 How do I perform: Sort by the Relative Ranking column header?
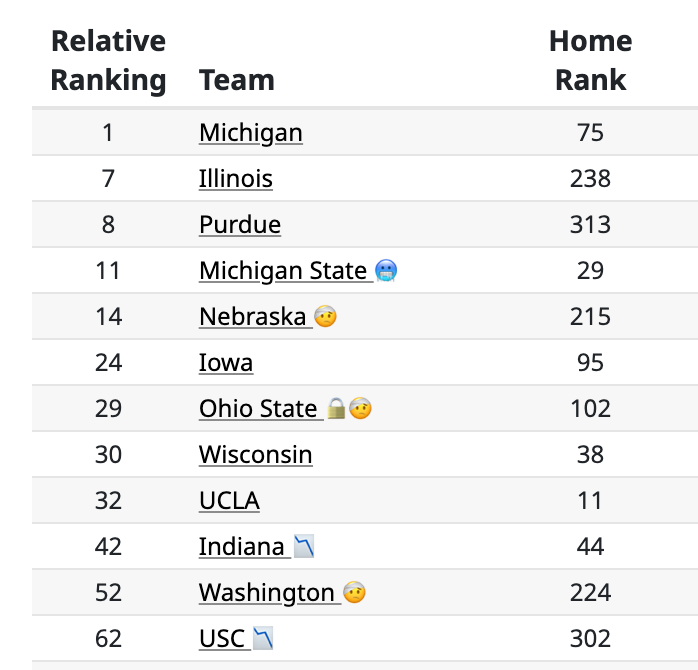point(108,61)
